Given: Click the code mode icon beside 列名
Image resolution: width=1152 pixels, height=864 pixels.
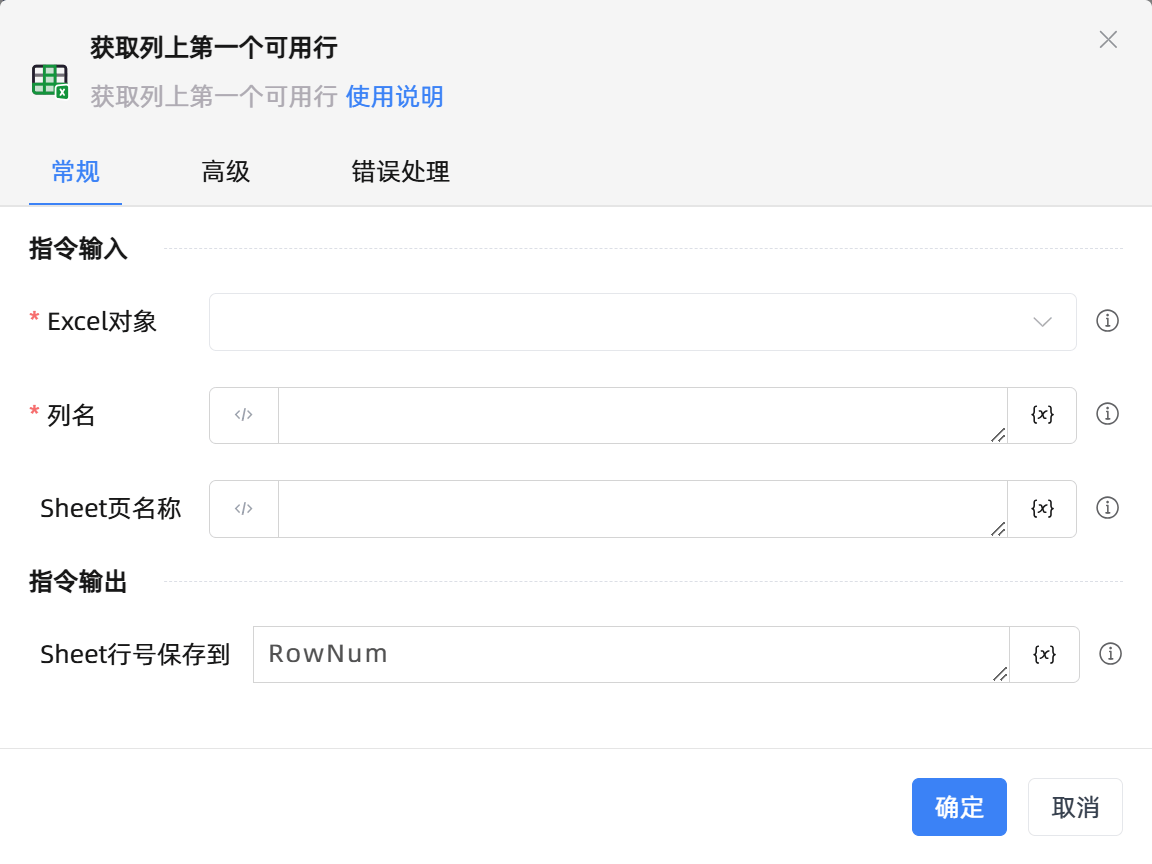Looking at the screenshot, I should [x=243, y=414].
